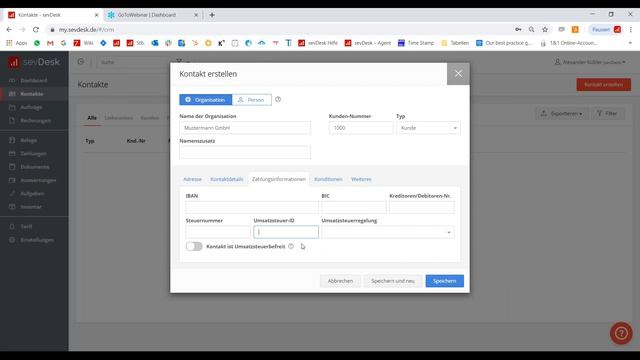Focus the Umsatzsteuer-ID field
640x360 pixels.
click(x=286, y=232)
